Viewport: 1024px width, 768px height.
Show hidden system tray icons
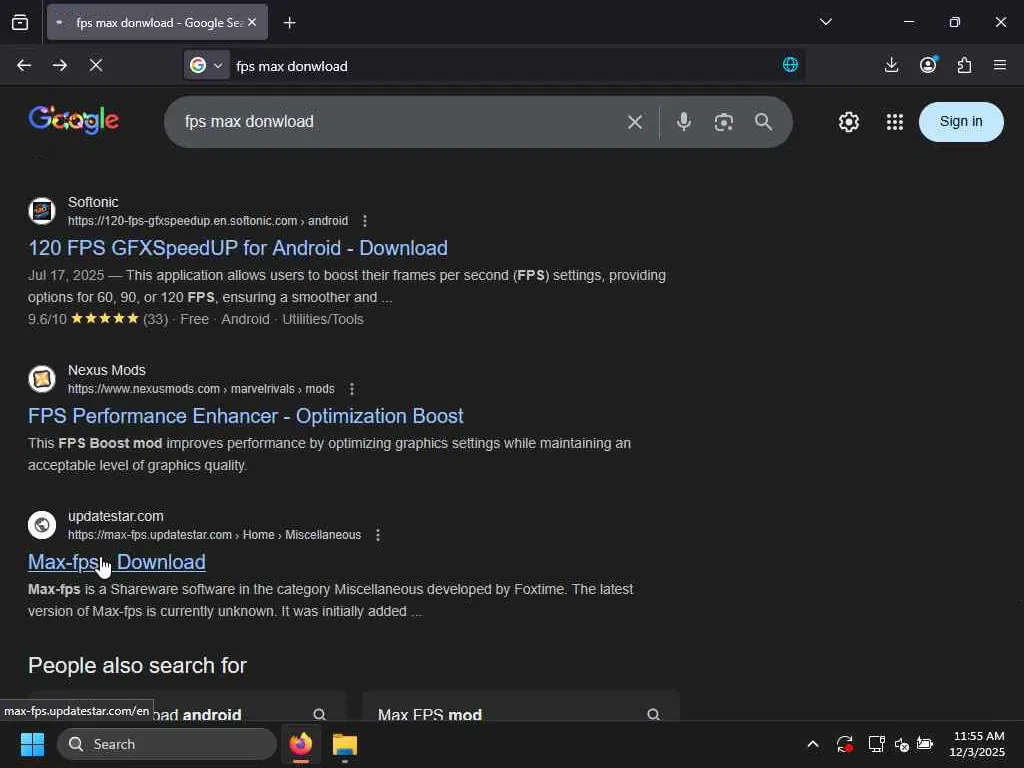point(812,744)
